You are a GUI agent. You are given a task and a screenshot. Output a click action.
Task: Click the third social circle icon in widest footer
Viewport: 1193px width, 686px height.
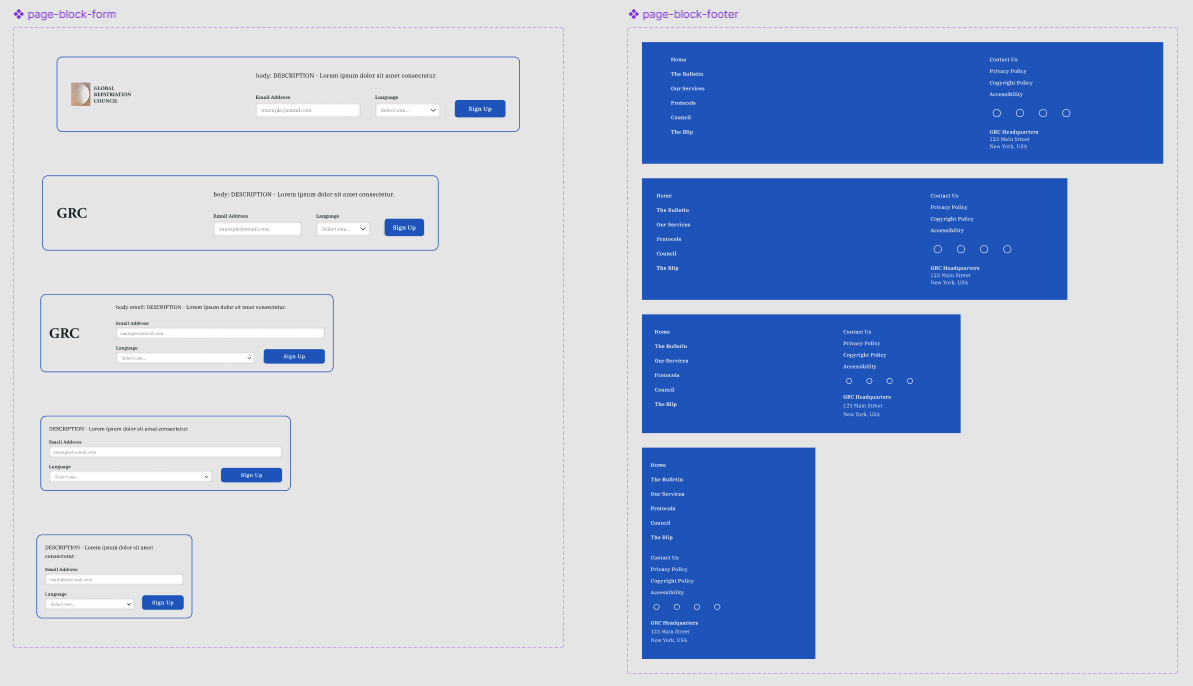(1043, 113)
